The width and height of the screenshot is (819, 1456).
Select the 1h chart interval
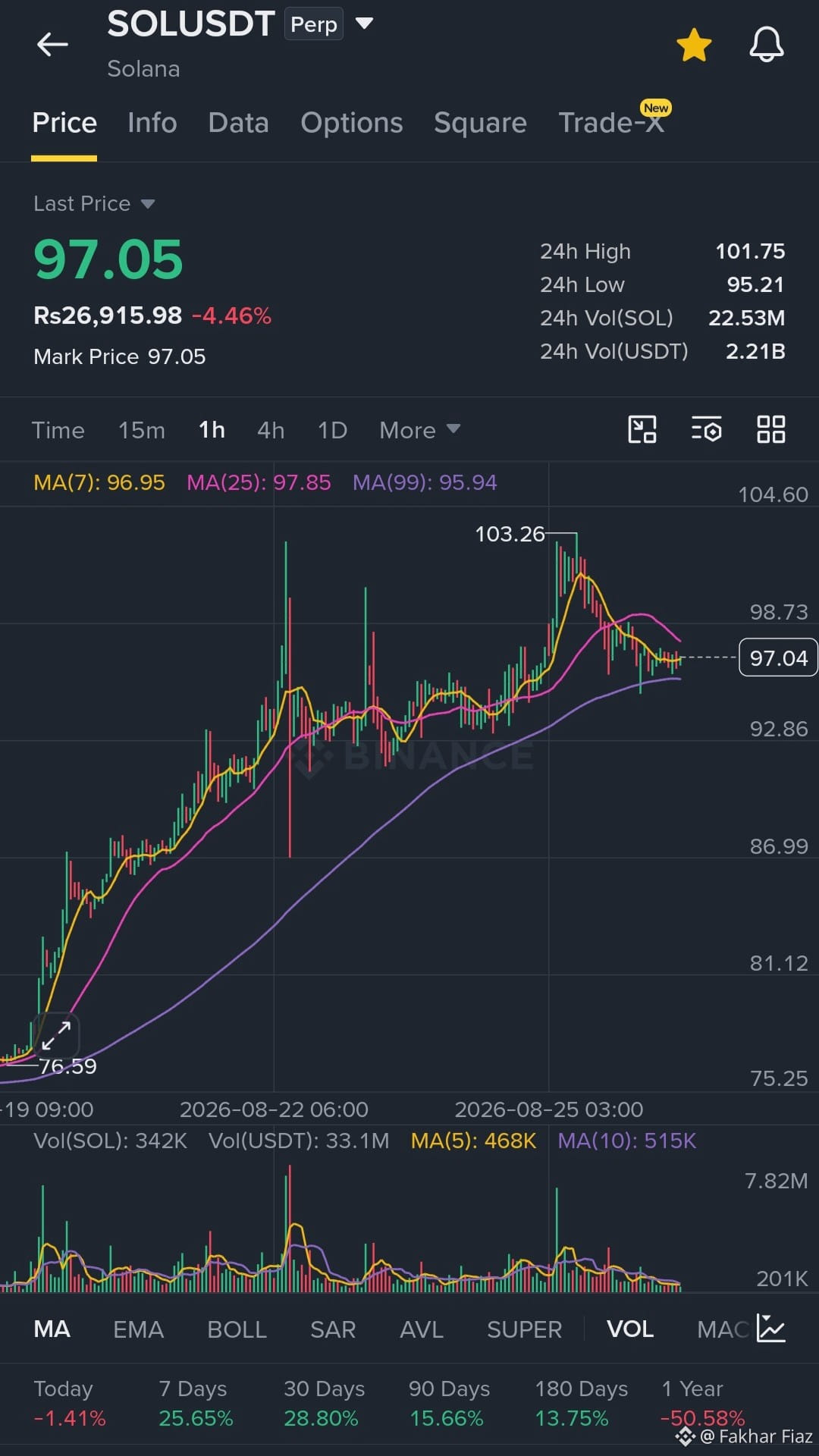[212, 430]
